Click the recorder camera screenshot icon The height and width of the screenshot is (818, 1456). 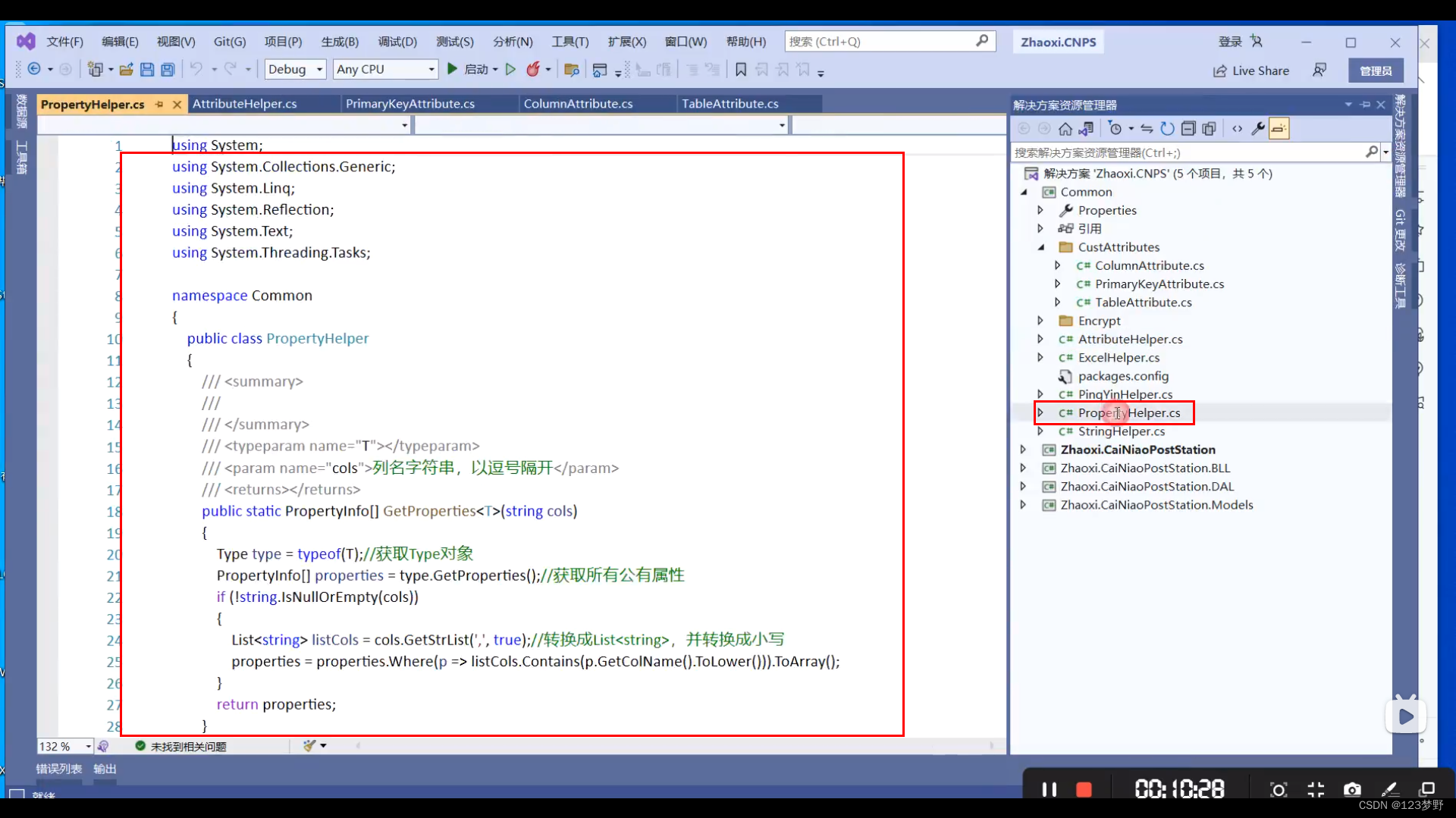1352,790
